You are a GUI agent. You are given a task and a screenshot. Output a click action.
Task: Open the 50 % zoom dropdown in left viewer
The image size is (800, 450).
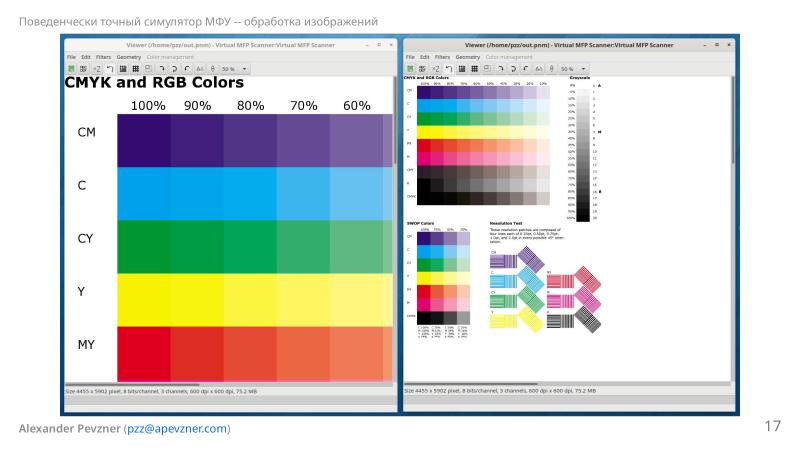click(244, 69)
